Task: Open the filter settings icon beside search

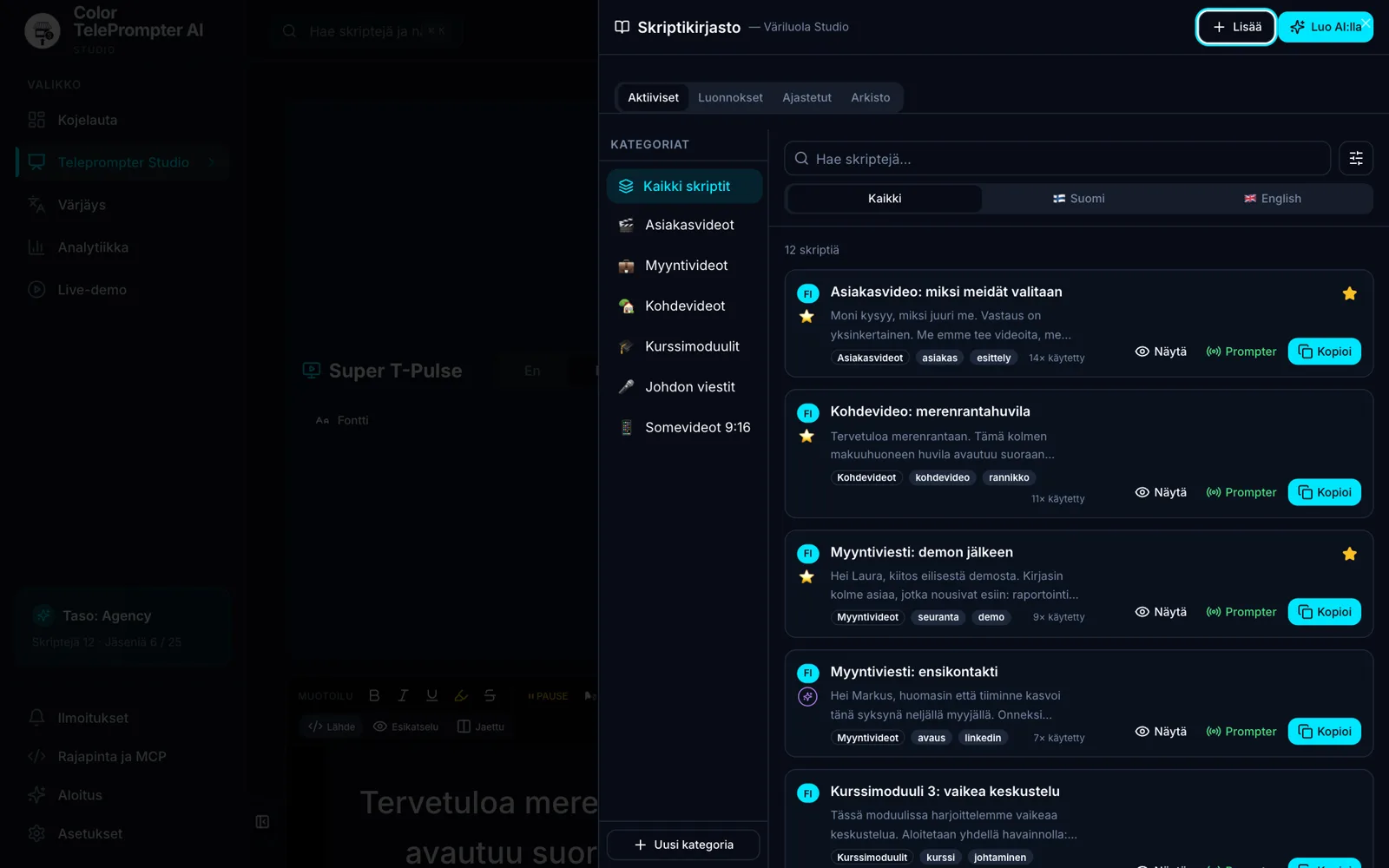Action: click(1355, 159)
